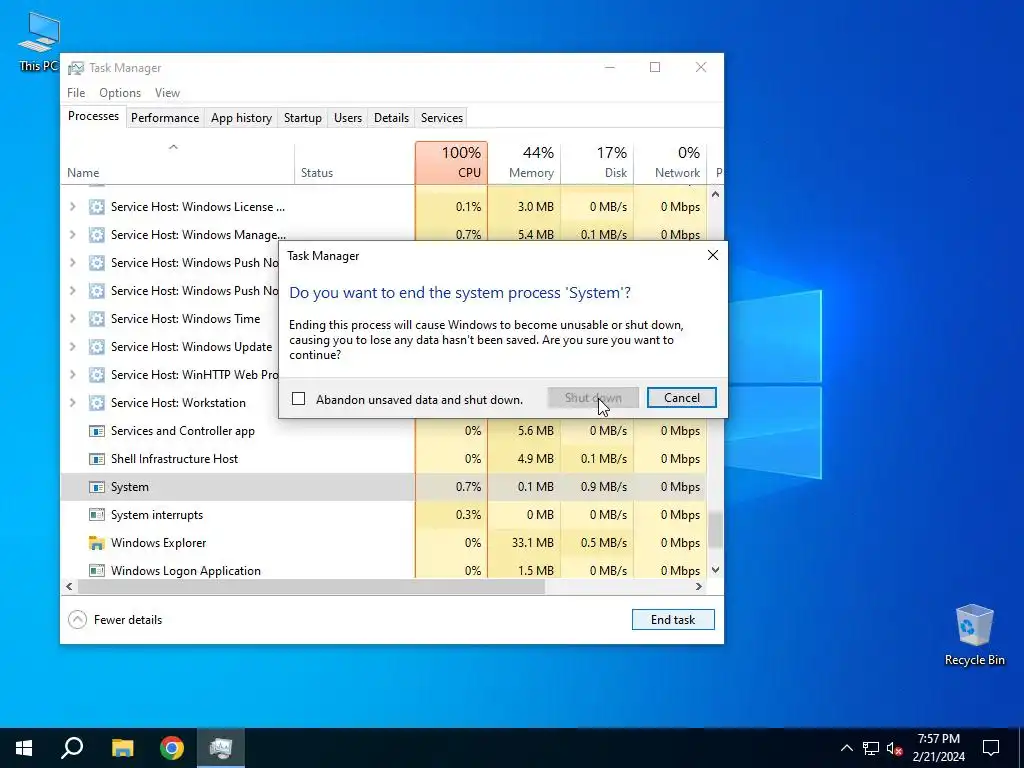Viewport: 1024px width, 768px height.
Task: Click the This PC desktop icon
Action: click(x=39, y=42)
